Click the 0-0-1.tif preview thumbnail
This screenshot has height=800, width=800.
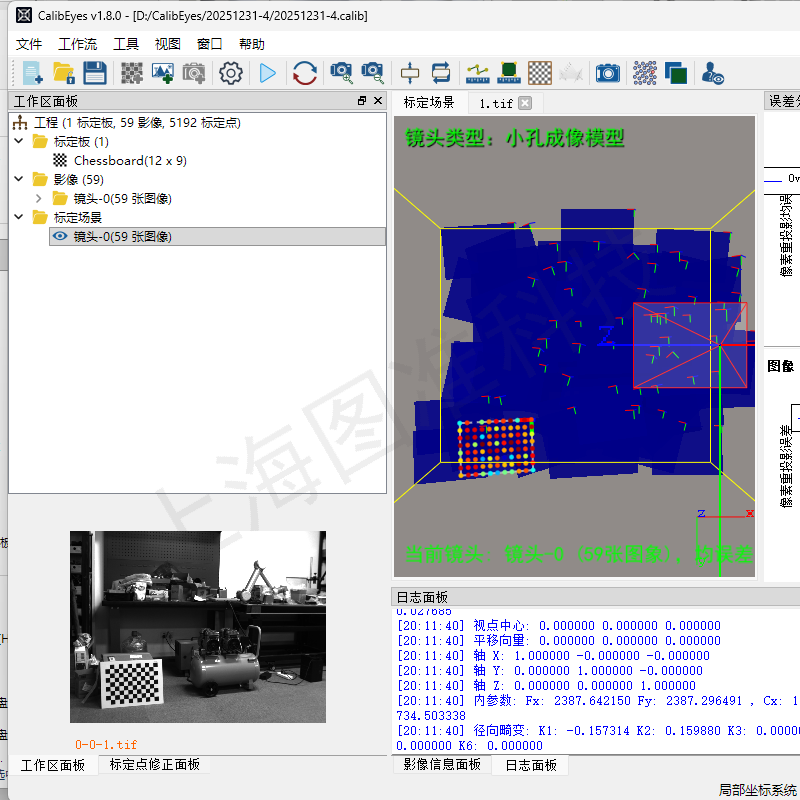pyautogui.click(x=197, y=626)
